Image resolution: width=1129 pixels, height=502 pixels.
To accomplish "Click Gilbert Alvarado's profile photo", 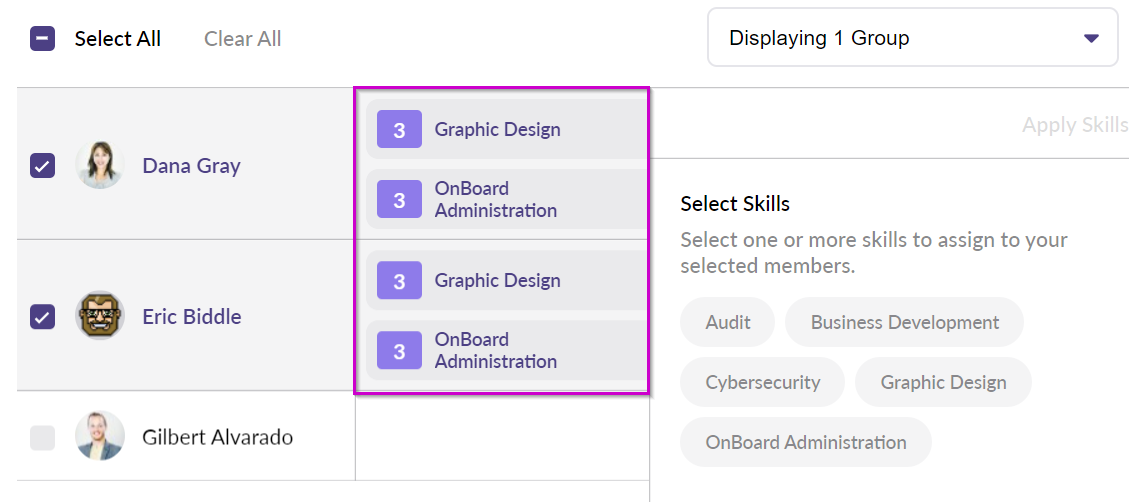I will [100, 436].
